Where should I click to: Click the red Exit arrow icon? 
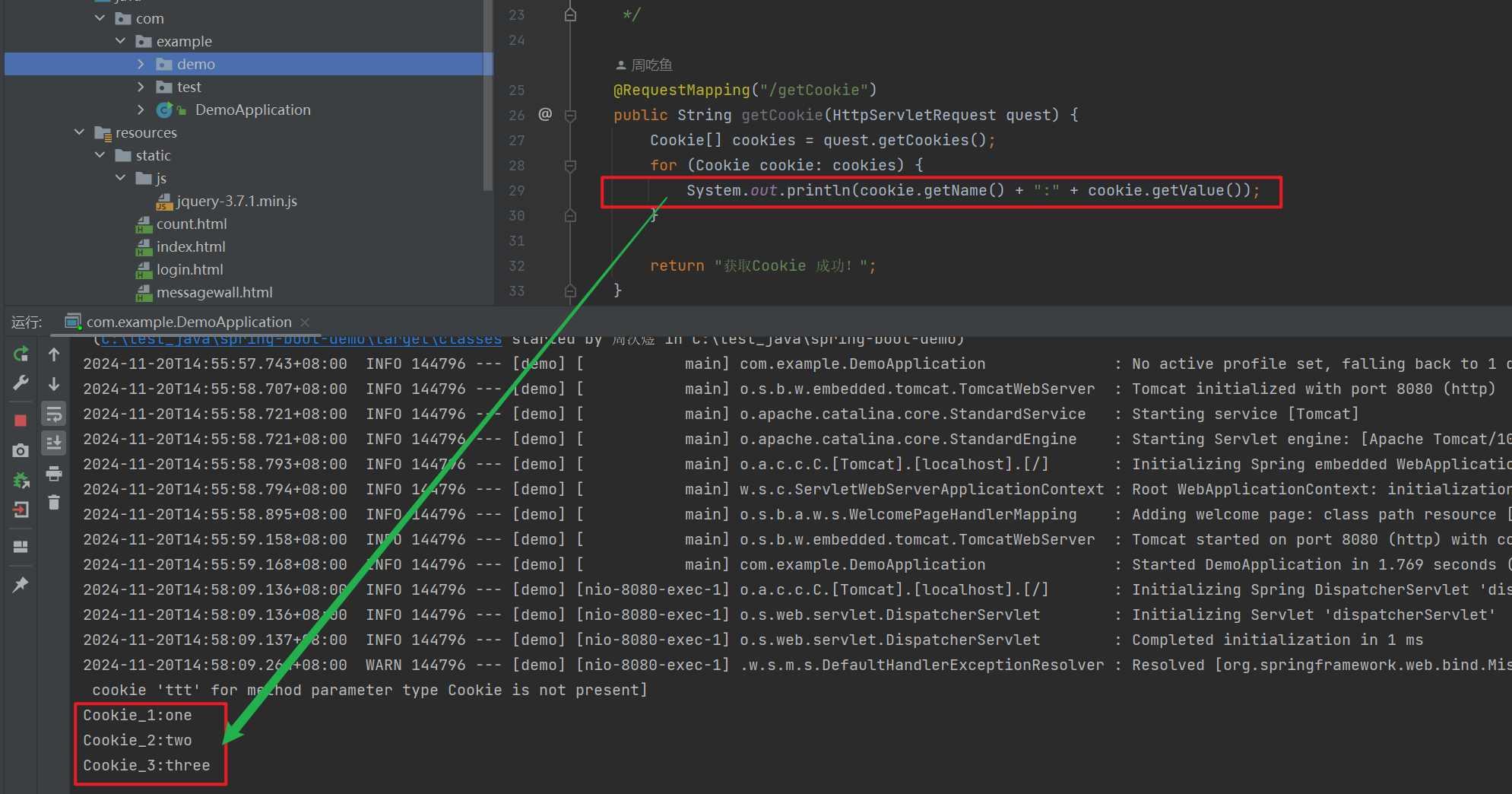point(21,510)
